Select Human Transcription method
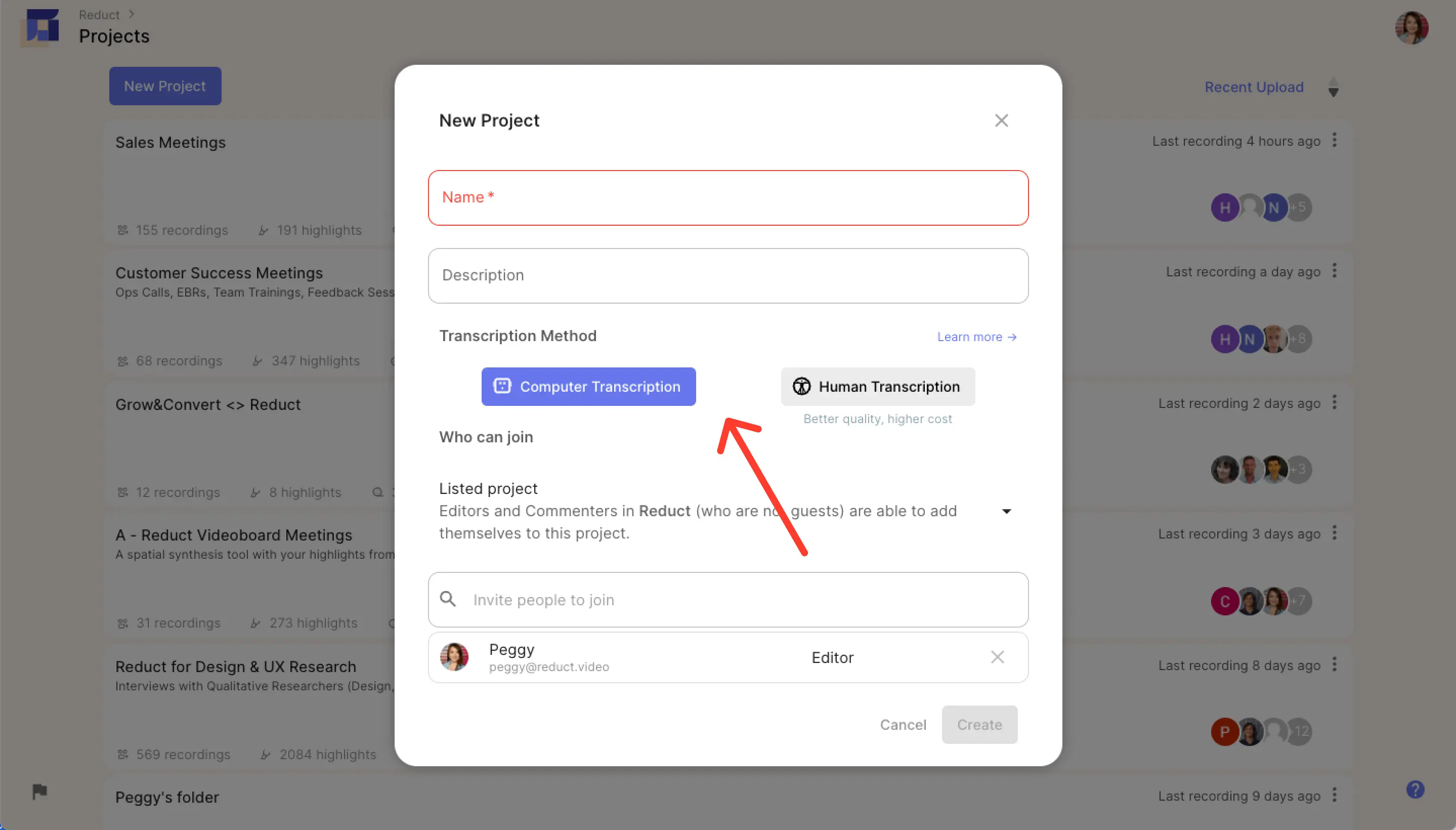The height and width of the screenshot is (830, 1456). pos(878,387)
